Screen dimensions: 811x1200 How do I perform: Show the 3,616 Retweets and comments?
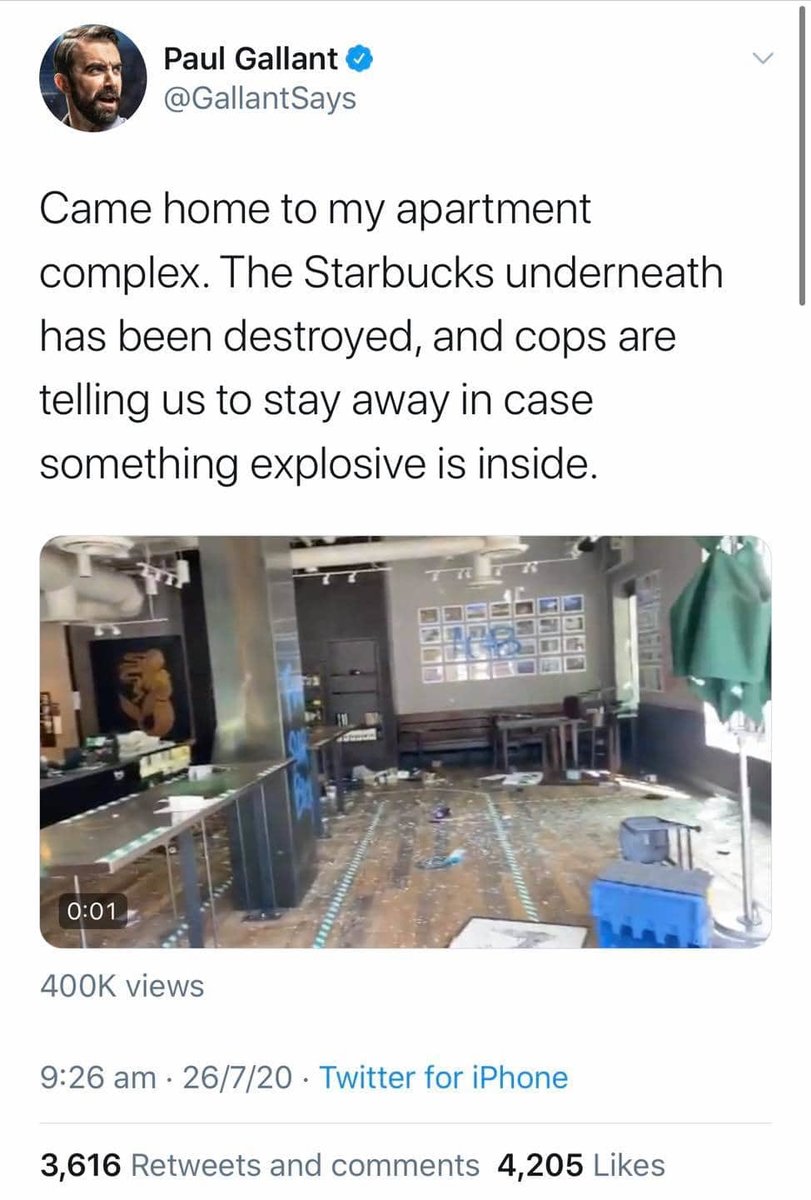pyautogui.click(x=260, y=1165)
